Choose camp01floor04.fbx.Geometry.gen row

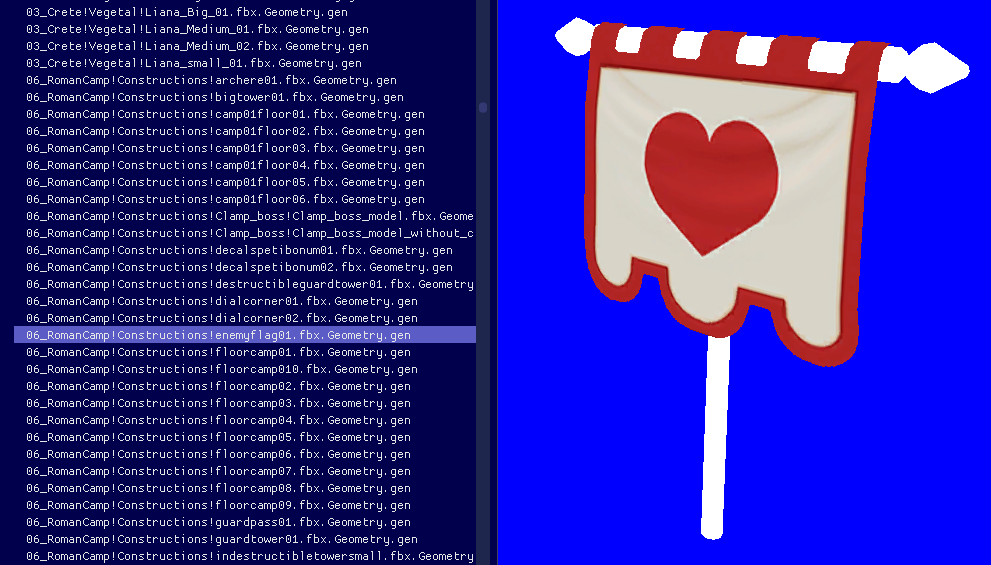click(245, 166)
